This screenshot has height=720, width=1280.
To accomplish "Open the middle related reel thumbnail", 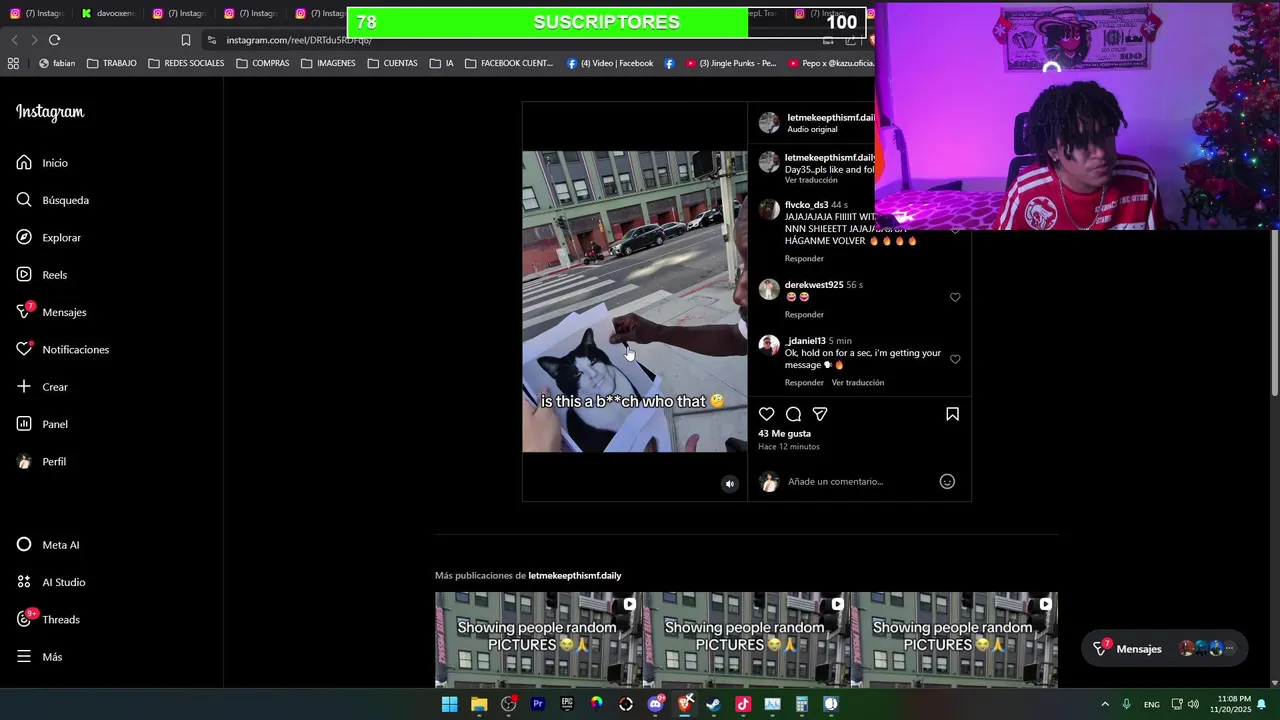I will coord(746,640).
